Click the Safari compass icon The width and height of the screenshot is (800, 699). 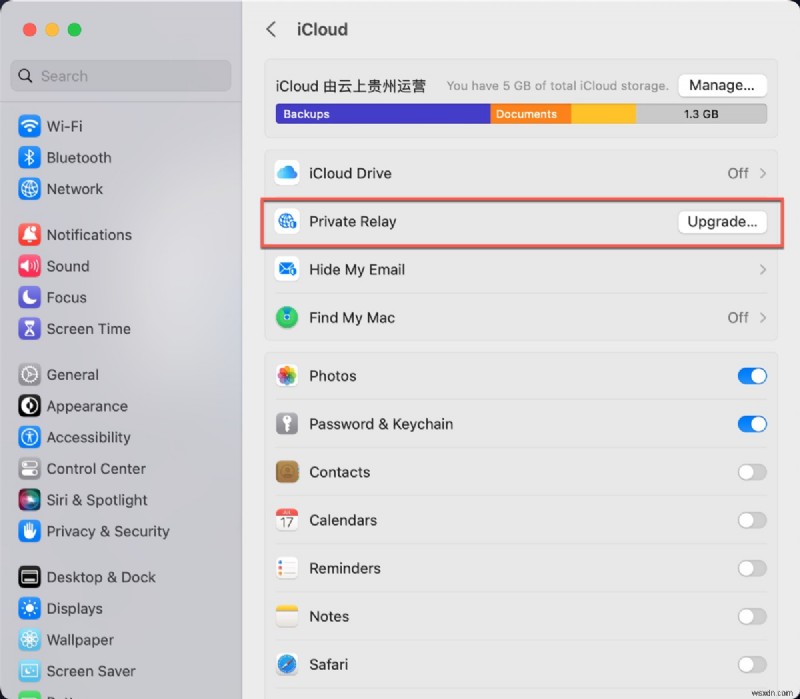[287, 664]
